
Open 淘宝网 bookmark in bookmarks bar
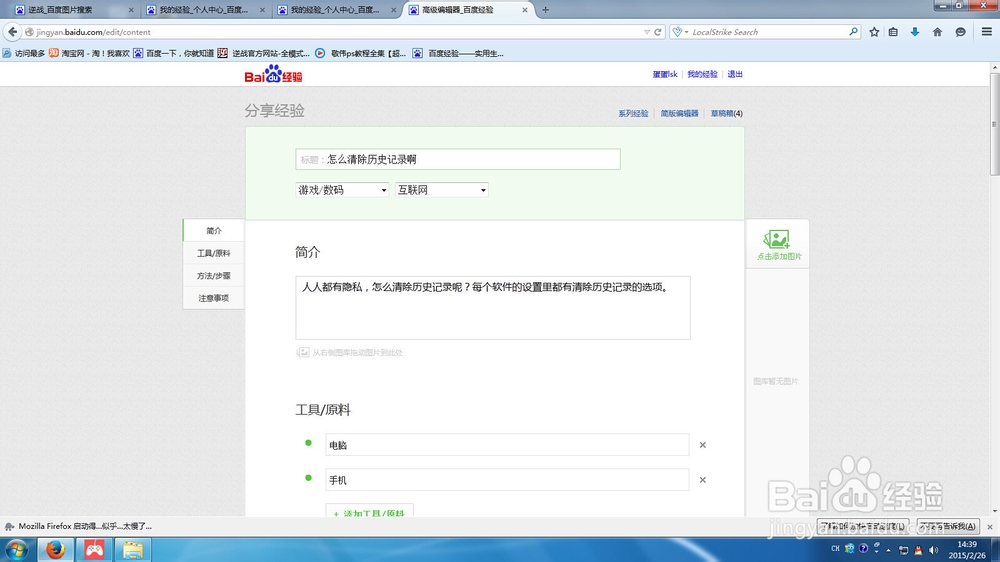coord(89,54)
